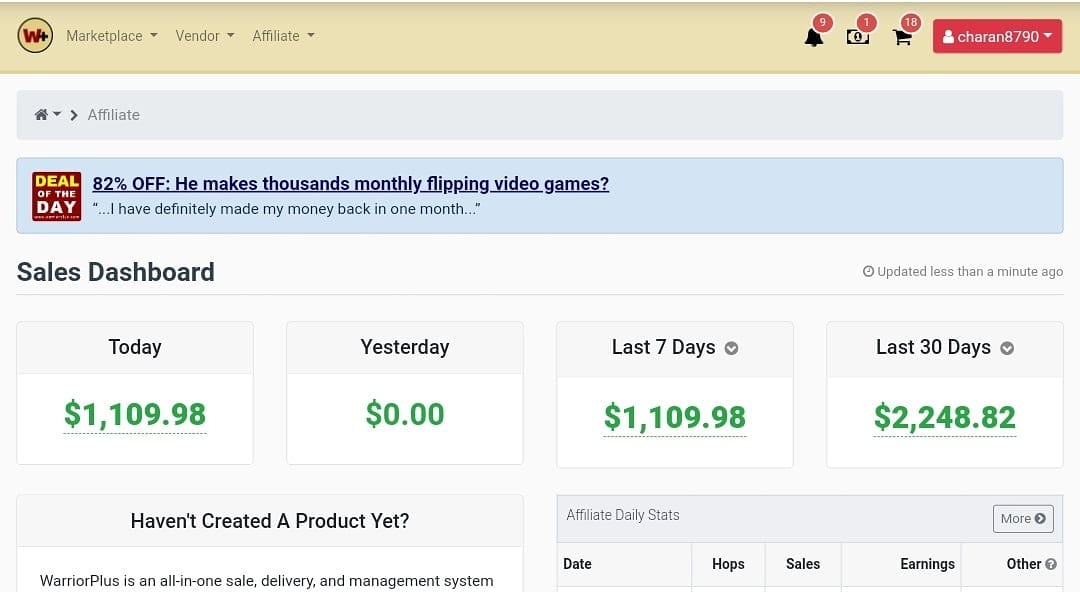The height and width of the screenshot is (592, 1080).
Task: Click the Earnings column header
Action: pyautogui.click(x=927, y=564)
